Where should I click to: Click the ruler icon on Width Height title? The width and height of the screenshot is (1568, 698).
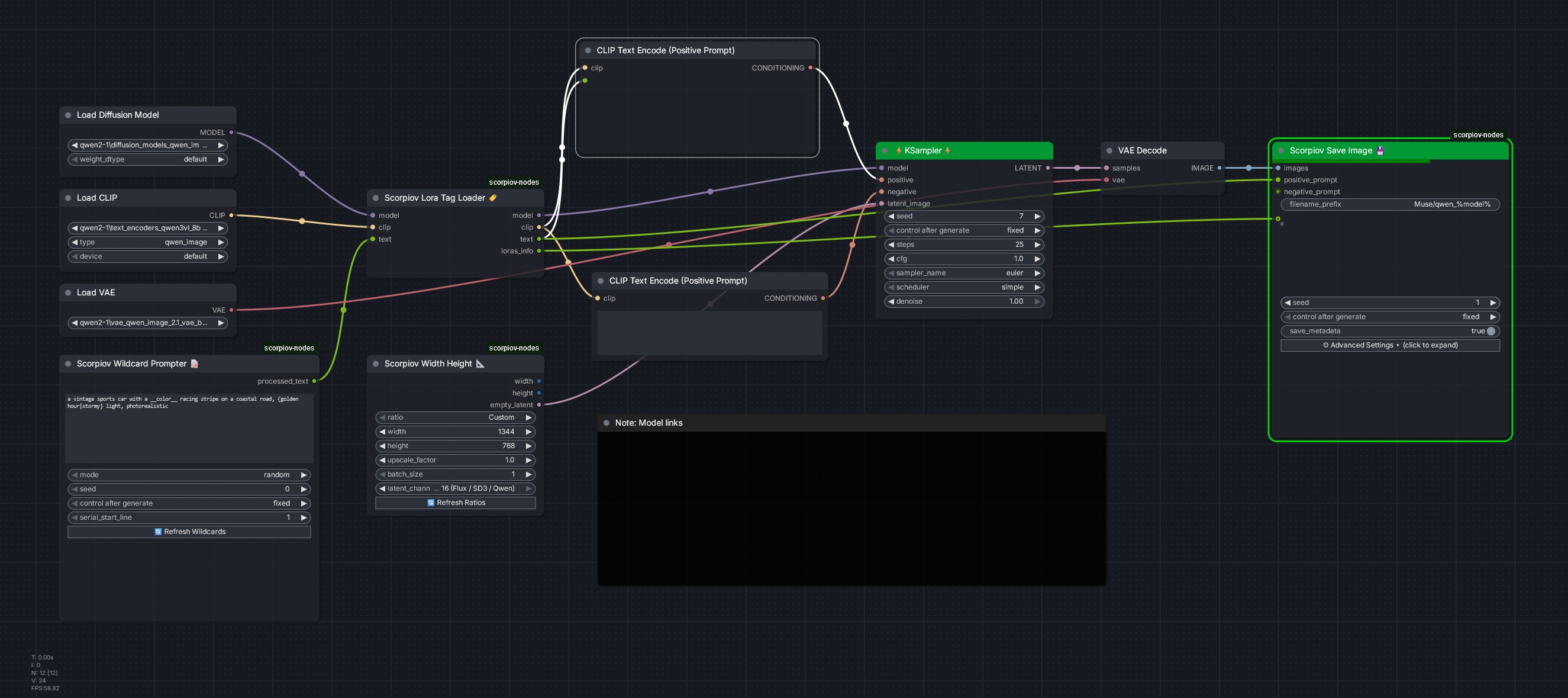[x=480, y=364]
